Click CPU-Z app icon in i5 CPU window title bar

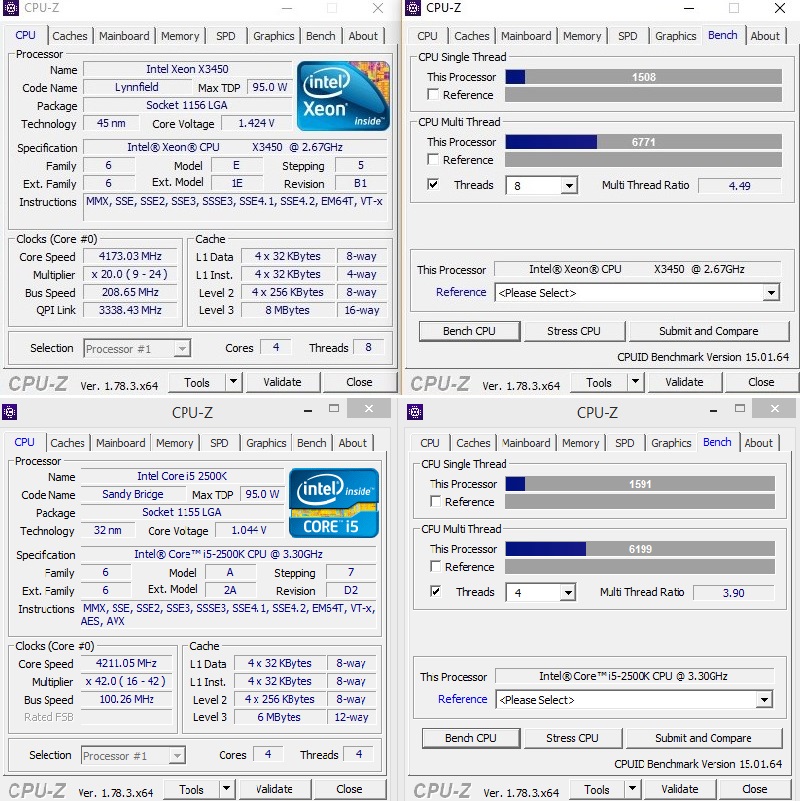[x=10, y=412]
